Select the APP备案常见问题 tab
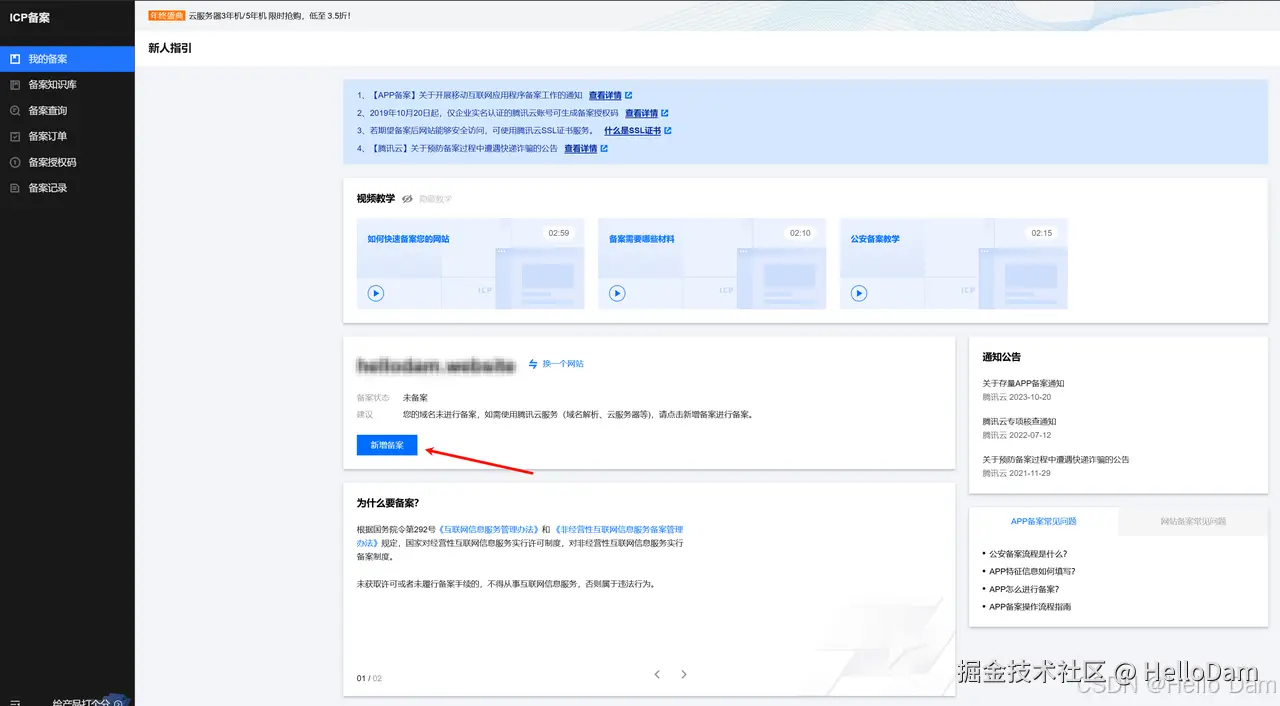Screen dimensions: 1280x706 (x=1044, y=522)
